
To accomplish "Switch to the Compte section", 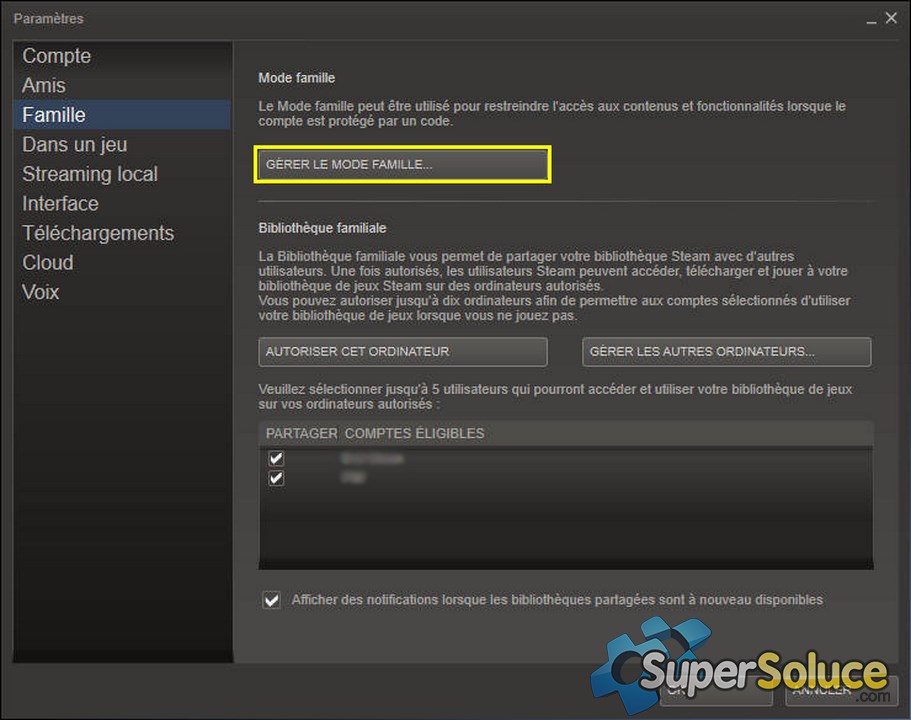I will pyautogui.click(x=56, y=56).
